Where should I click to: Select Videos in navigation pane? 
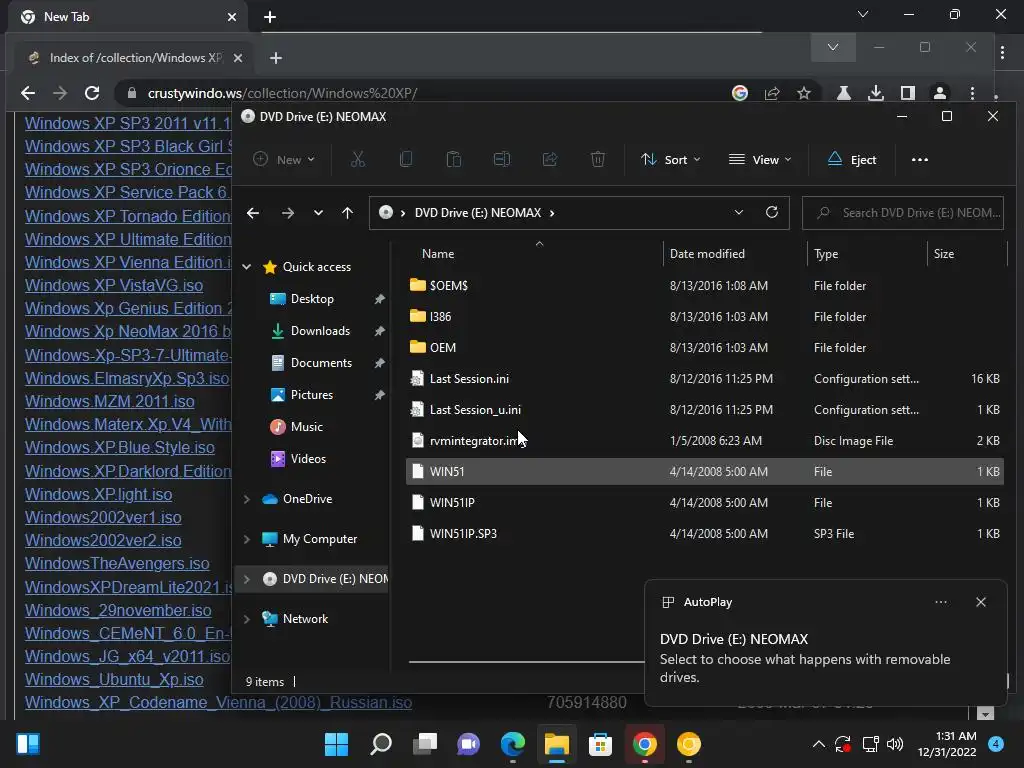click(308, 458)
